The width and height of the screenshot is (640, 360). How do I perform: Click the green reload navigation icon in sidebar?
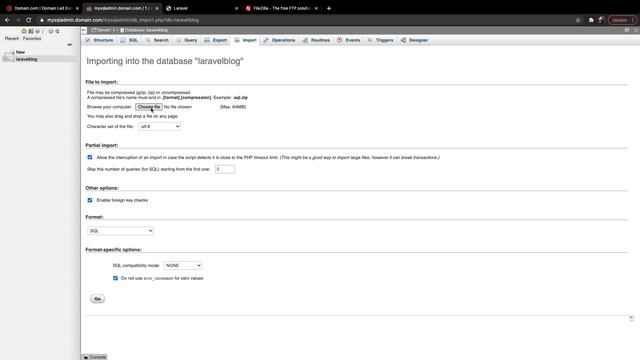click(58, 31)
